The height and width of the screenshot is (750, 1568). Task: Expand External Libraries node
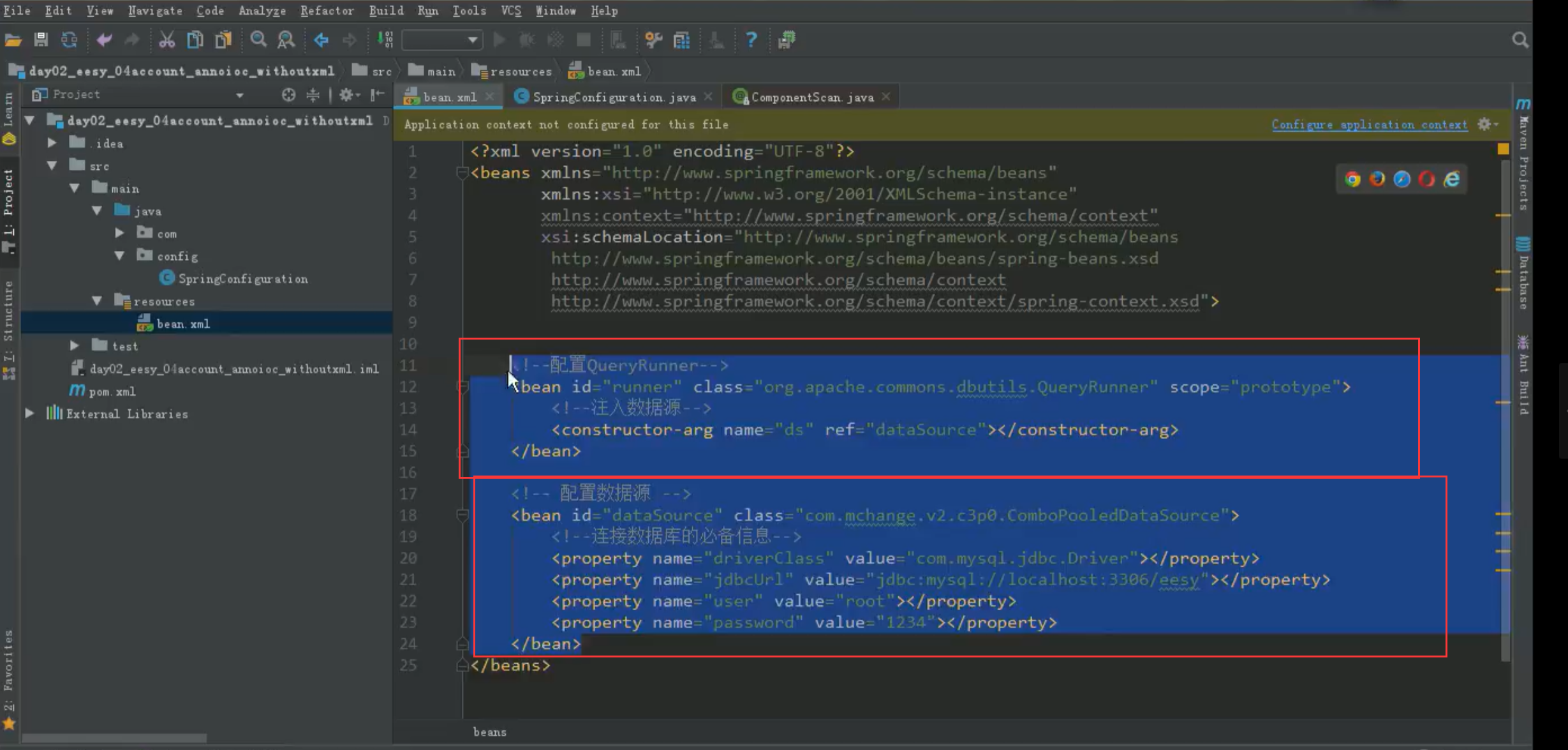tap(29, 414)
